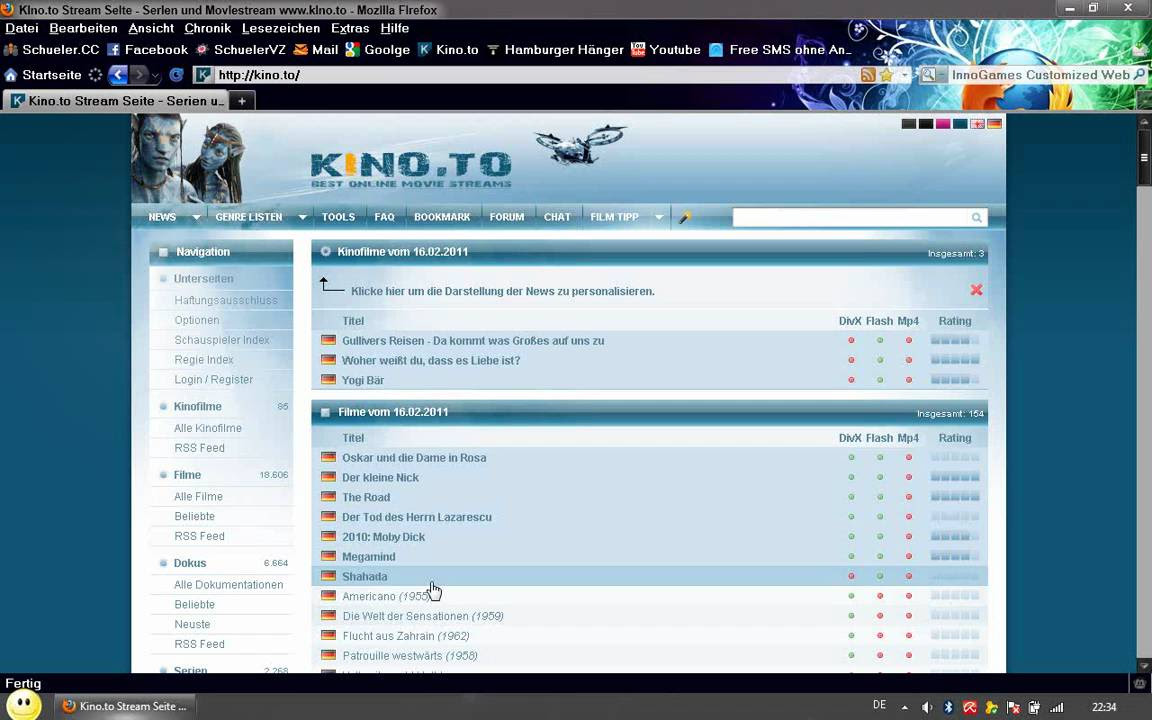1152x720 pixels.
Task: Open the SchuelerVZ bookmark
Action: [x=240, y=50]
